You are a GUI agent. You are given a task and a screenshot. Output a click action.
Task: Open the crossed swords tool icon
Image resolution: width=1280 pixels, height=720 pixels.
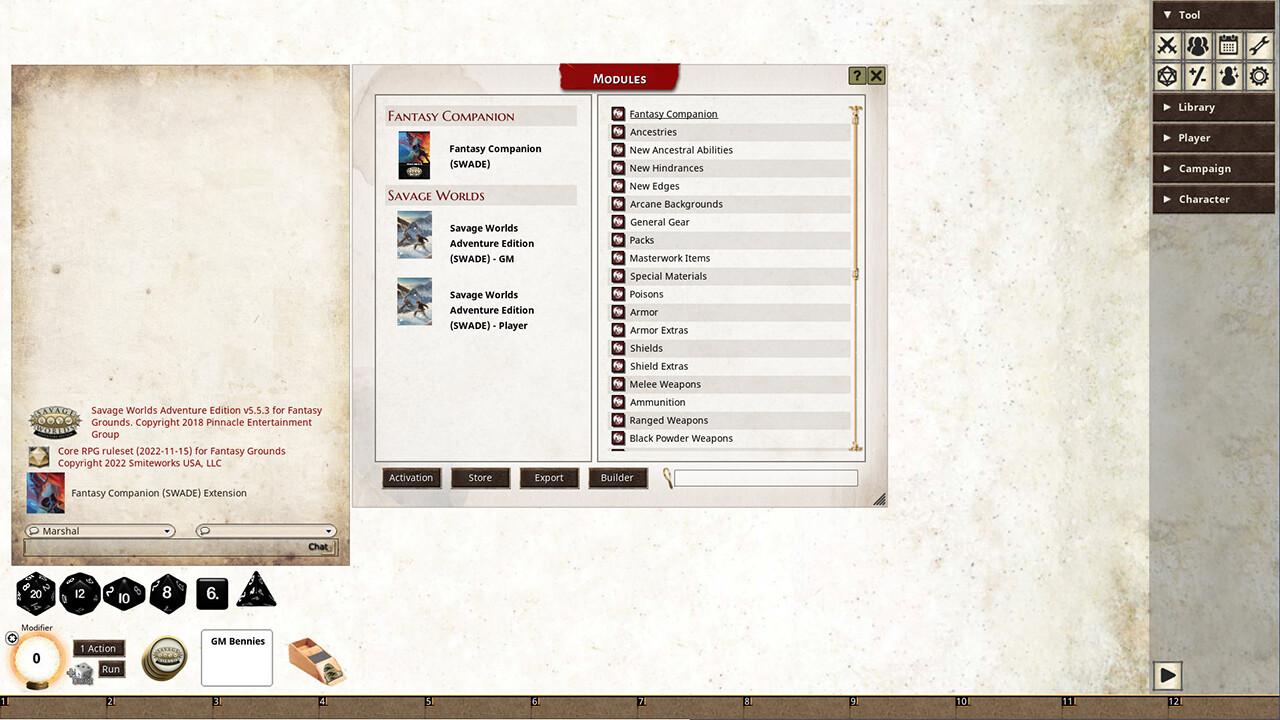click(1167, 45)
